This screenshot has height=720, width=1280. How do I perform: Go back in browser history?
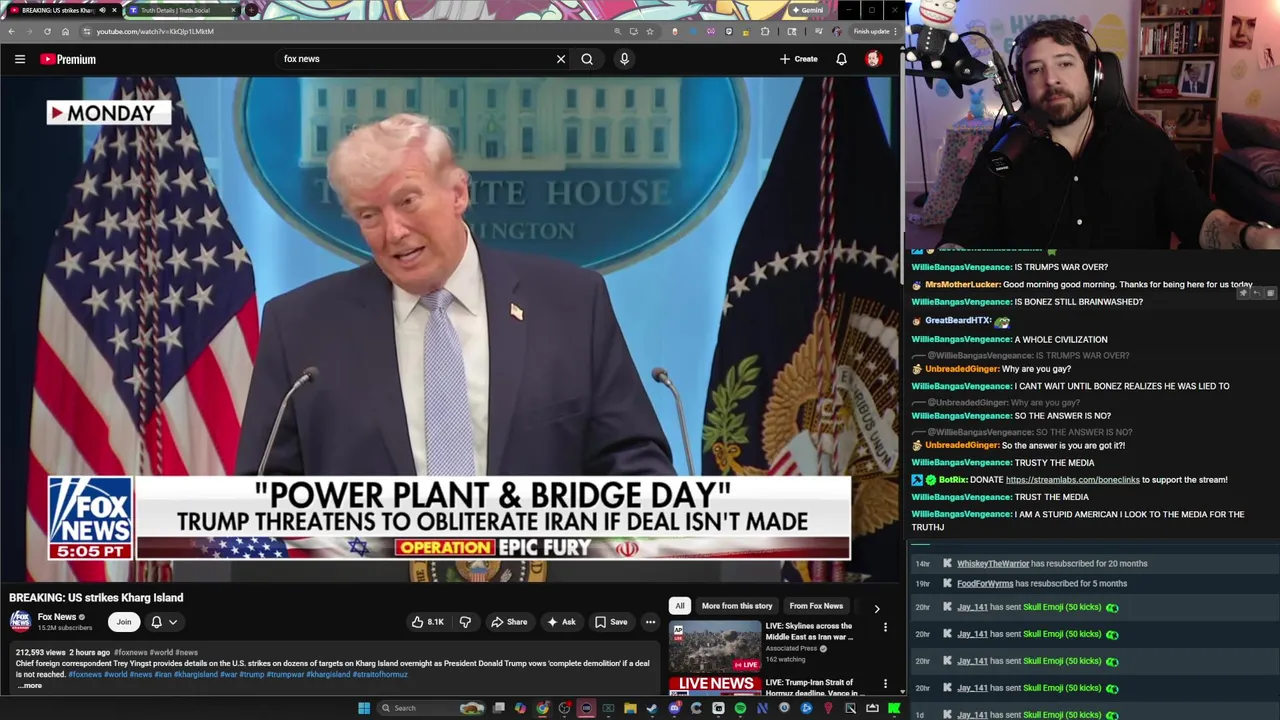(11, 31)
